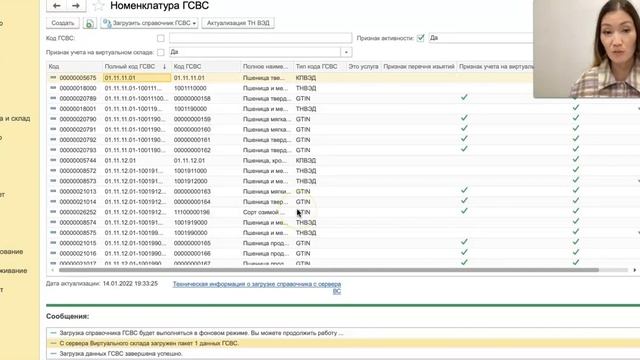Go forward with the right arrow button
Viewport: 640px width, 360px height.
point(76,6)
